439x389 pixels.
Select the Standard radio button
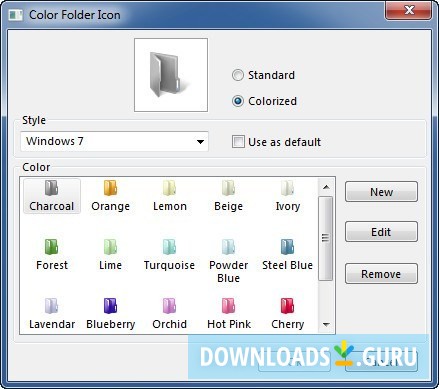click(238, 75)
